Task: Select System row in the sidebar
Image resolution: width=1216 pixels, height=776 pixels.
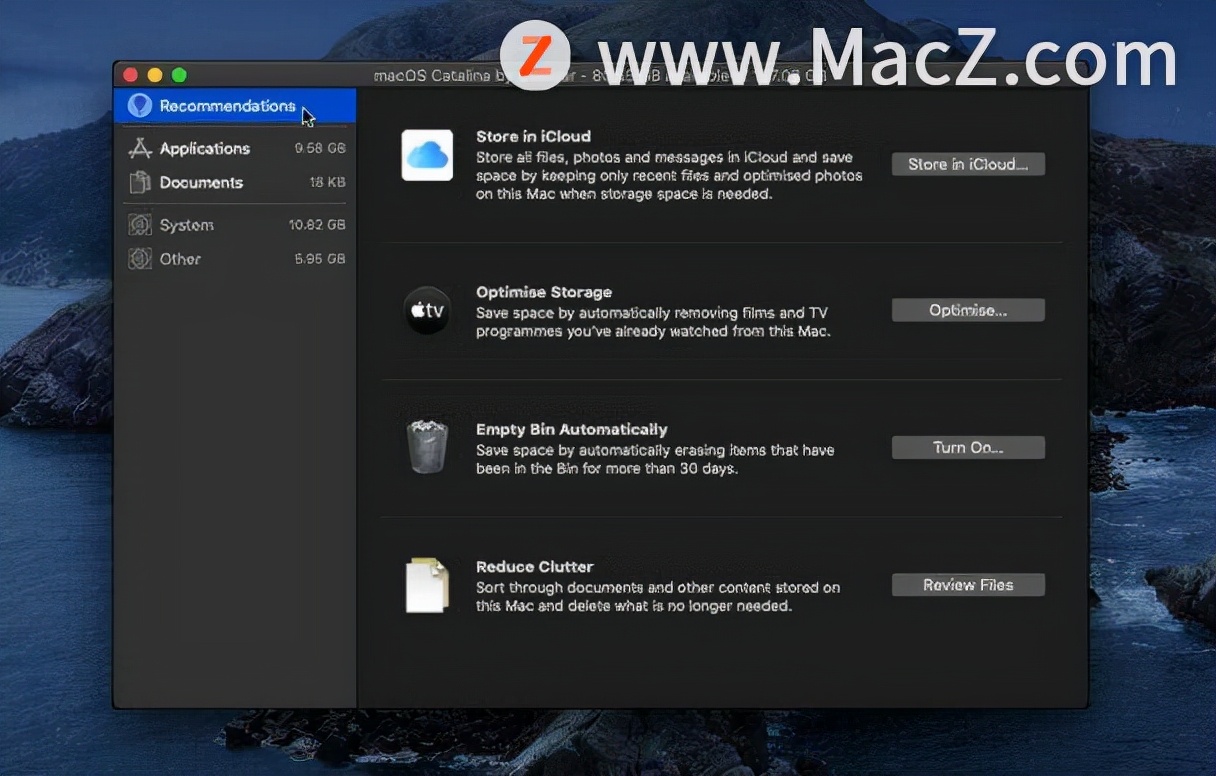Action: 235,225
